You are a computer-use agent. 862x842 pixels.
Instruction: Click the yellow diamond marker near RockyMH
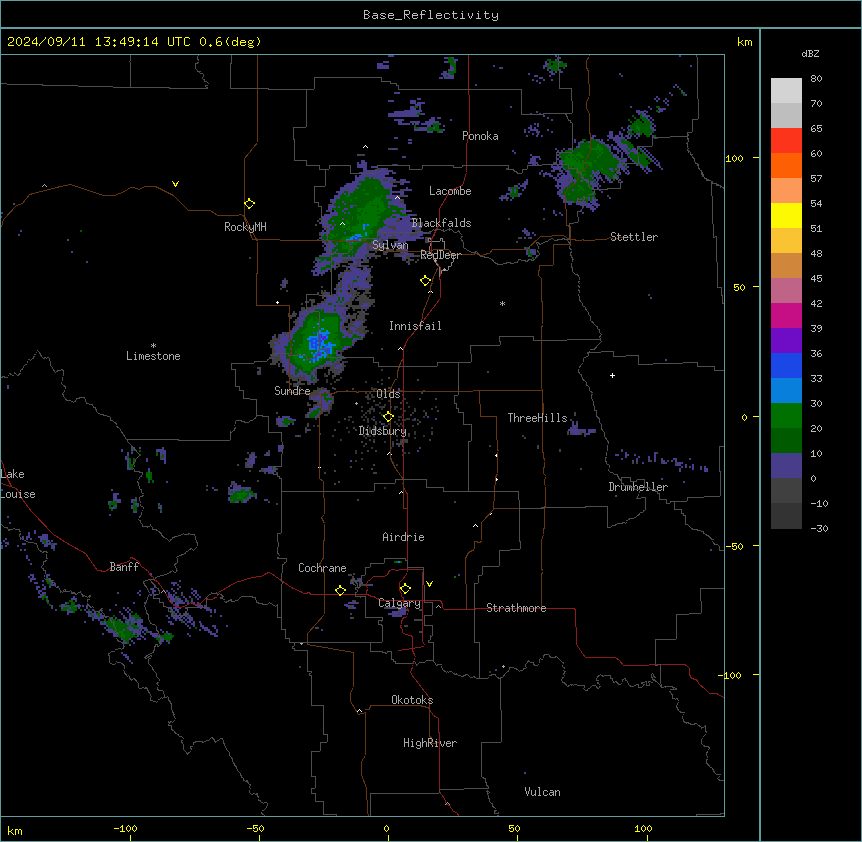point(250,203)
